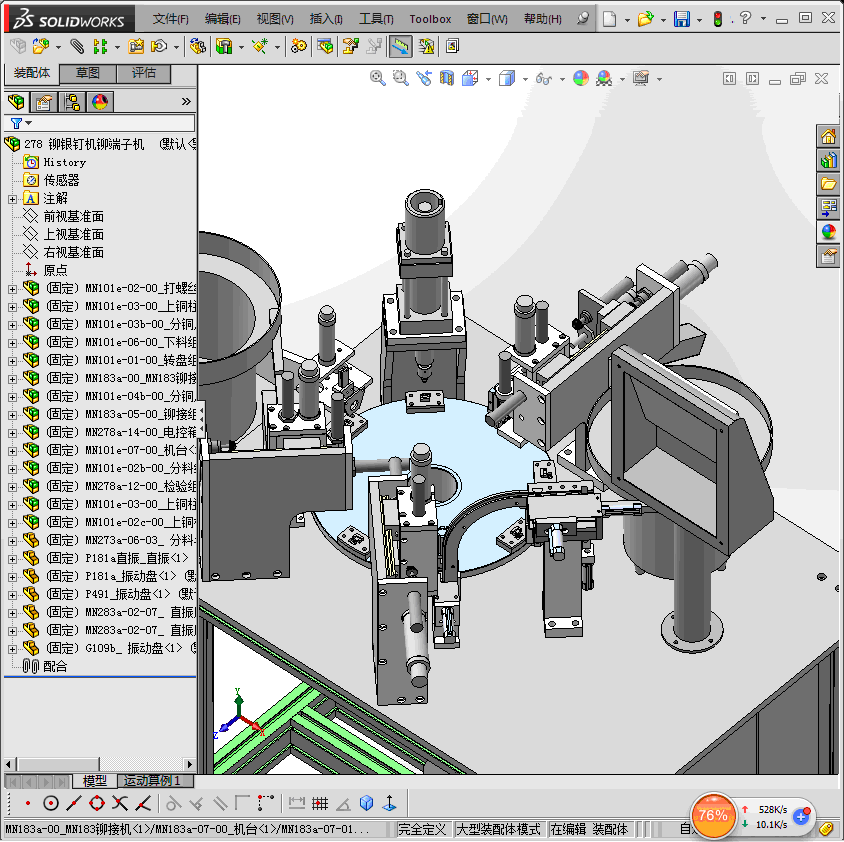This screenshot has height=842, width=844.
Task: Click the Edit Appearance sphere icon
Action: 581,78
